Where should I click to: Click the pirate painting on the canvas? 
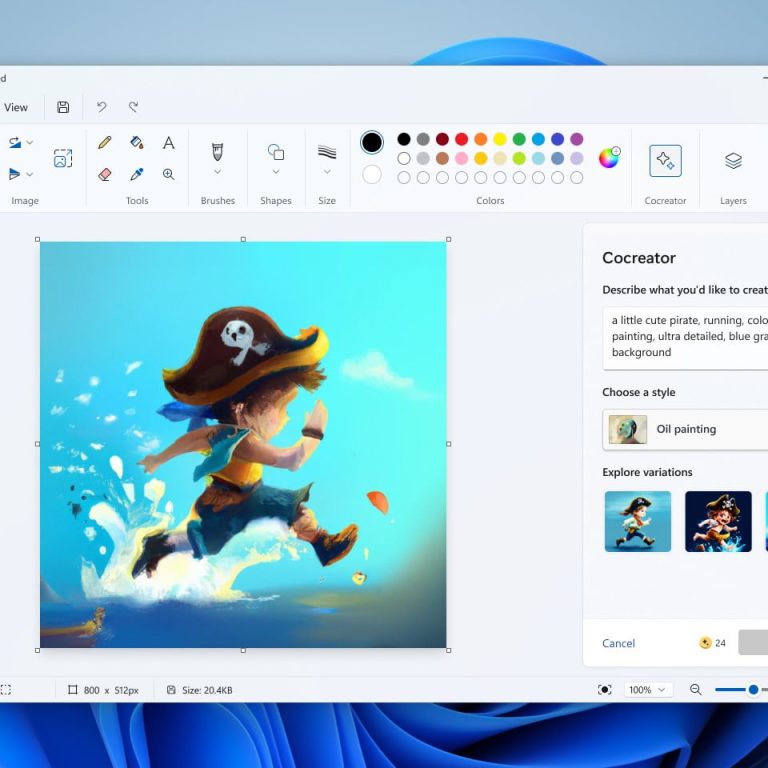tap(243, 445)
